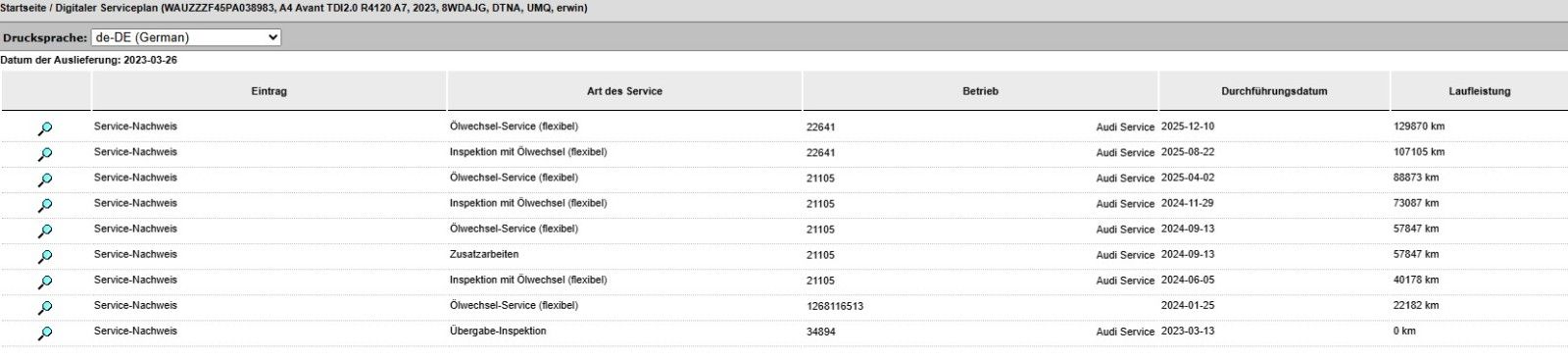Open magnifier for Ölwechsel-Service at 57847 km
Image resolution: width=1568 pixels, height=359 pixels.
pos(45,231)
